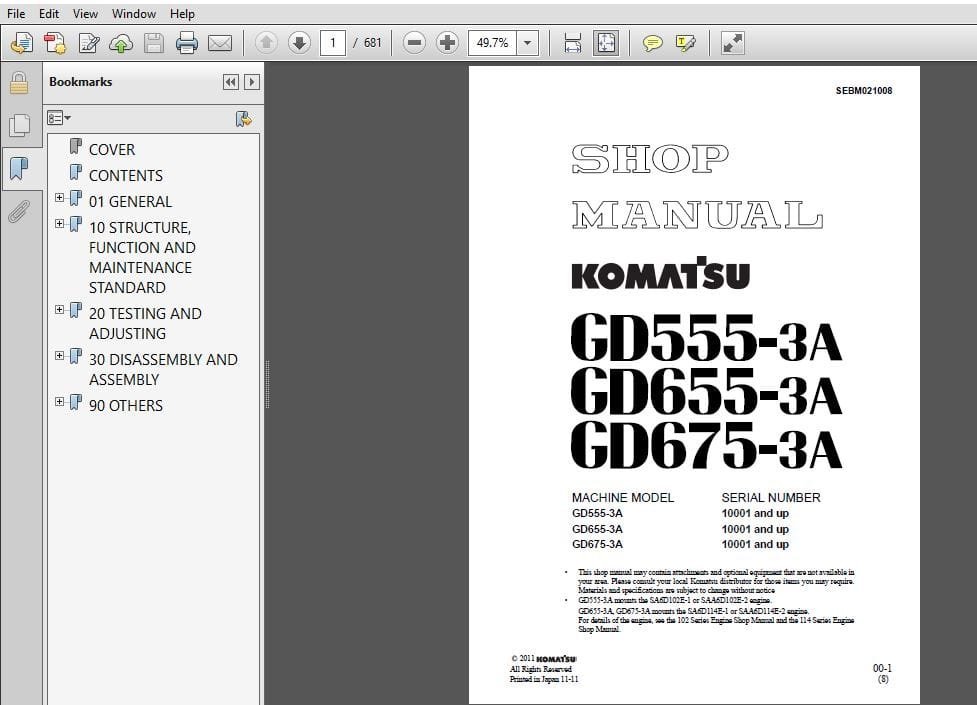This screenshot has height=705, width=977.
Task: Select the COVER bookmark
Action: (x=112, y=150)
